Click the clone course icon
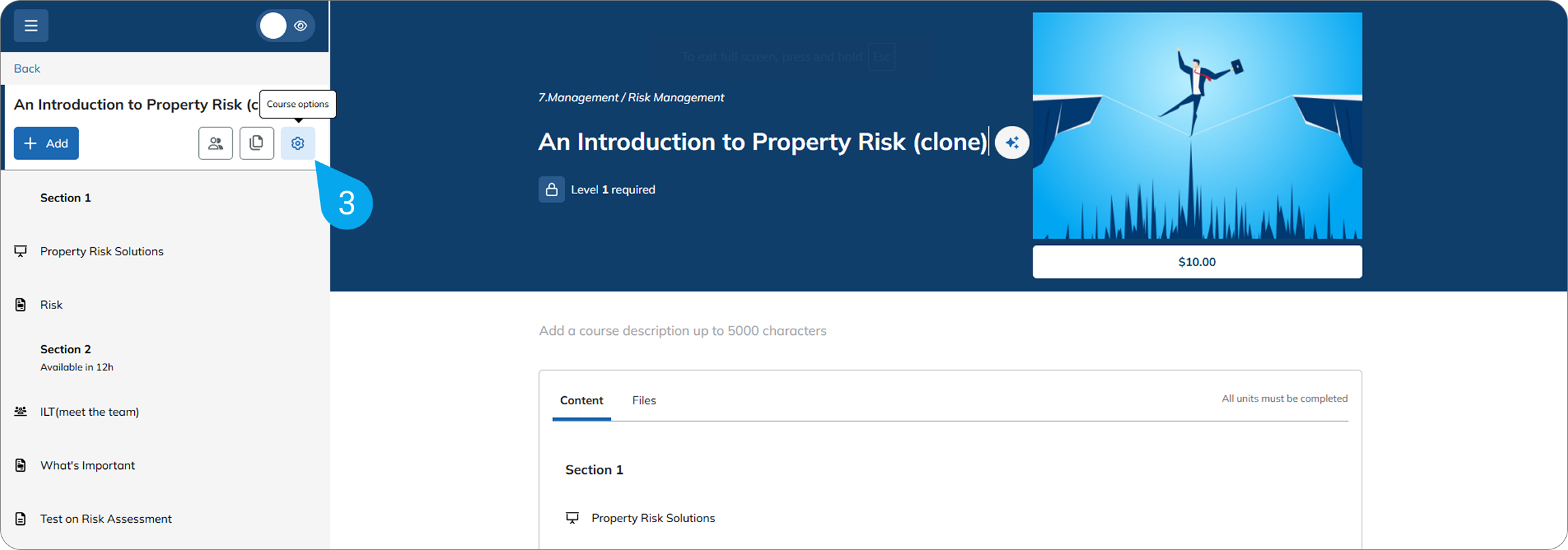This screenshot has width=1568, height=550. click(x=257, y=144)
